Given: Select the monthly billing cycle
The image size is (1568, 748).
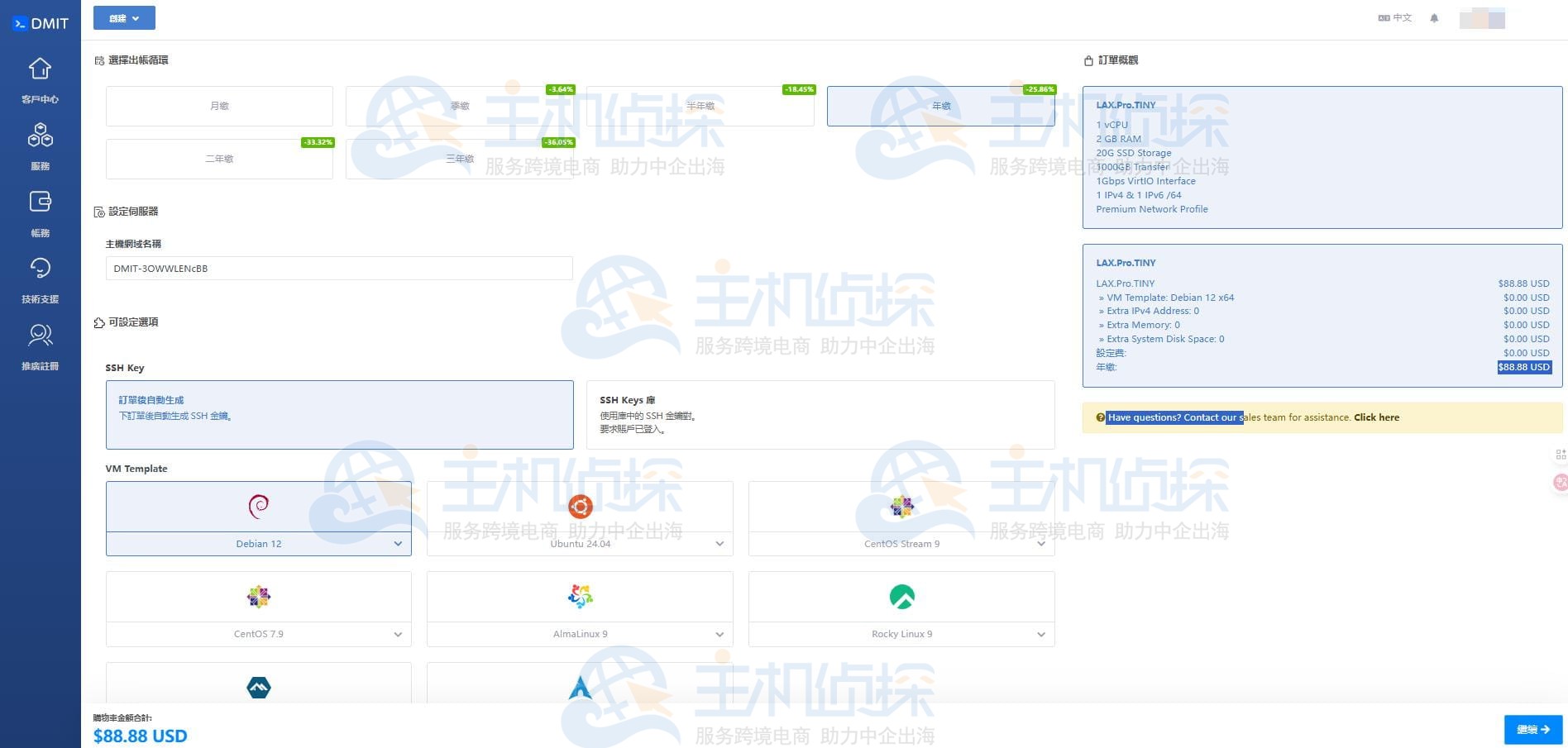Looking at the screenshot, I should click(219, 106).
